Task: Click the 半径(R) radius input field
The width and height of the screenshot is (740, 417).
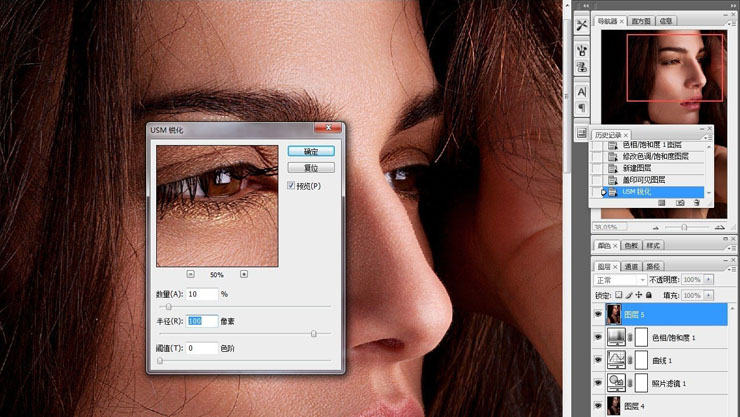Action: [202, 321]
